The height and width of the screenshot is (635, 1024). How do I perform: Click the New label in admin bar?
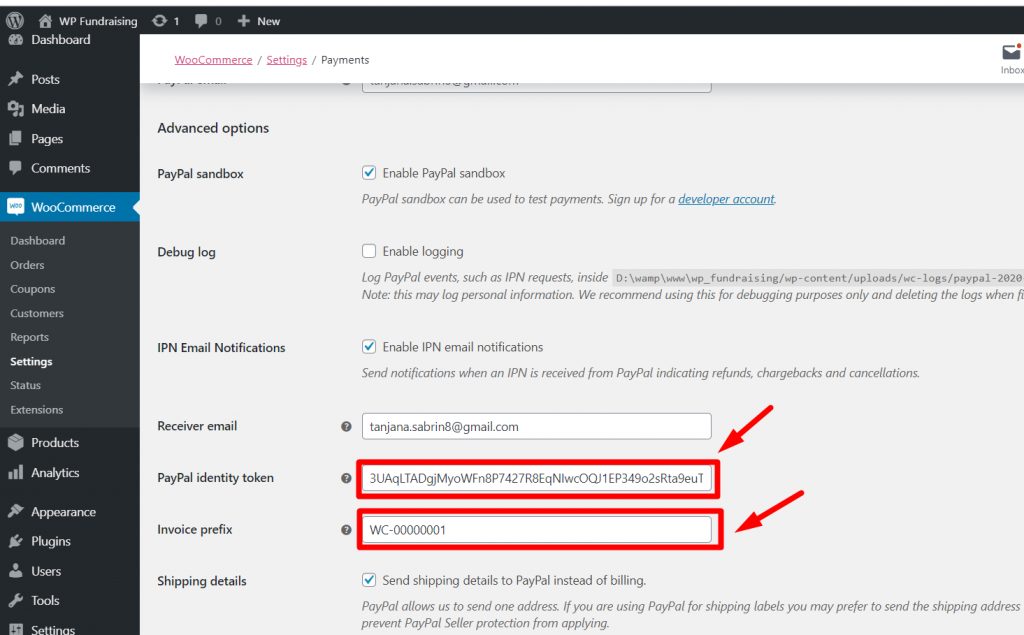[x=268, y=21]
